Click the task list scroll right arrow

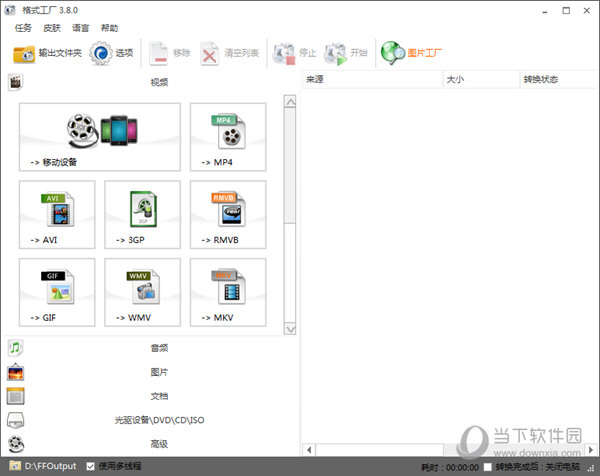pyautogui.click(x=590, y=450)
